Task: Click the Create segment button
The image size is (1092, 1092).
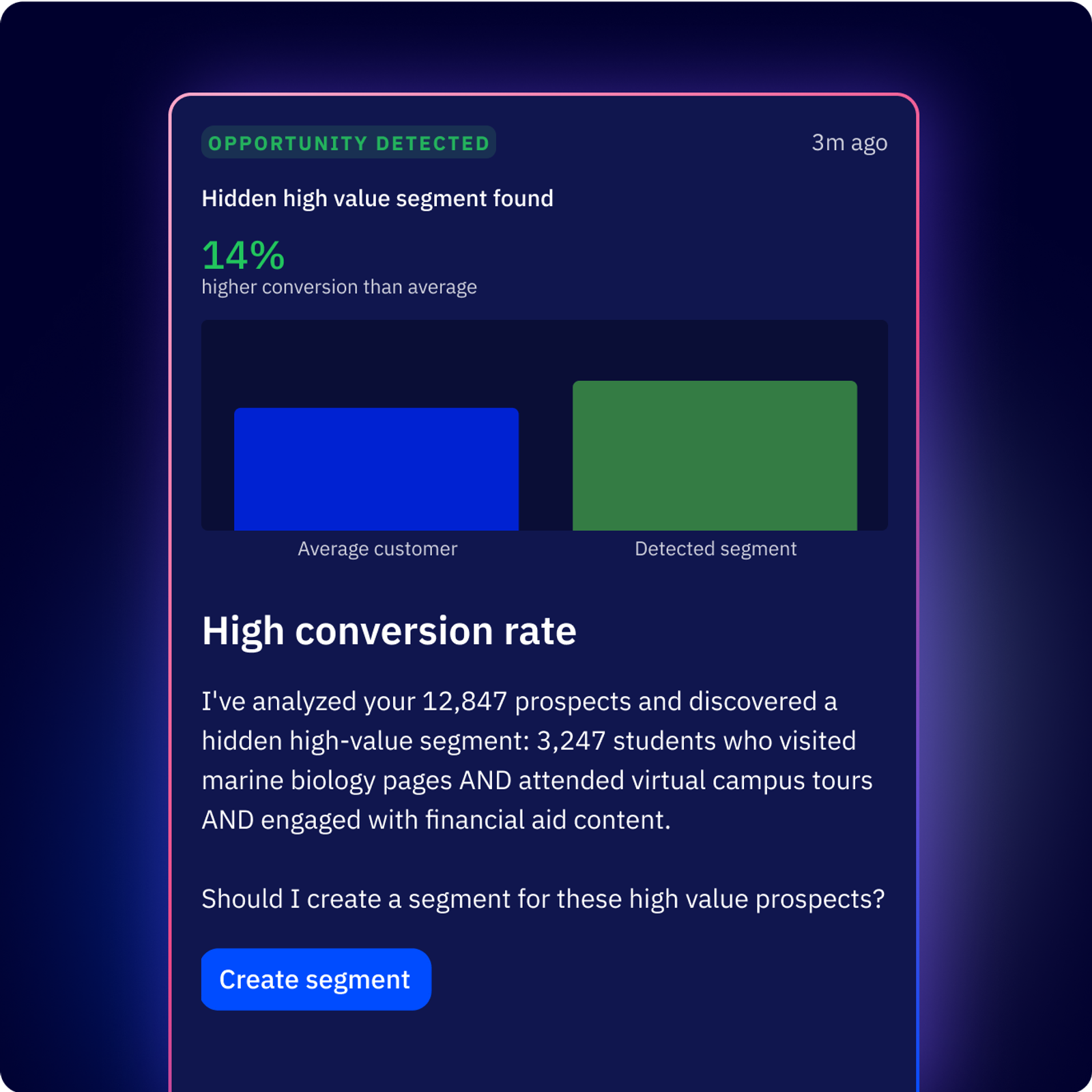Action: [315, 979]
